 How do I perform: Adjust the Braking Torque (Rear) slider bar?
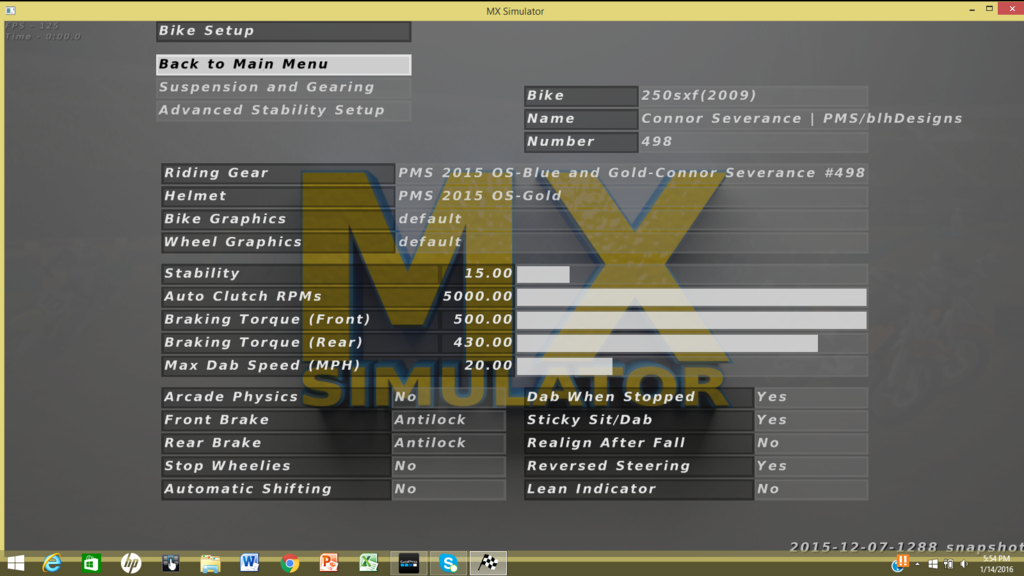point(691,343)
